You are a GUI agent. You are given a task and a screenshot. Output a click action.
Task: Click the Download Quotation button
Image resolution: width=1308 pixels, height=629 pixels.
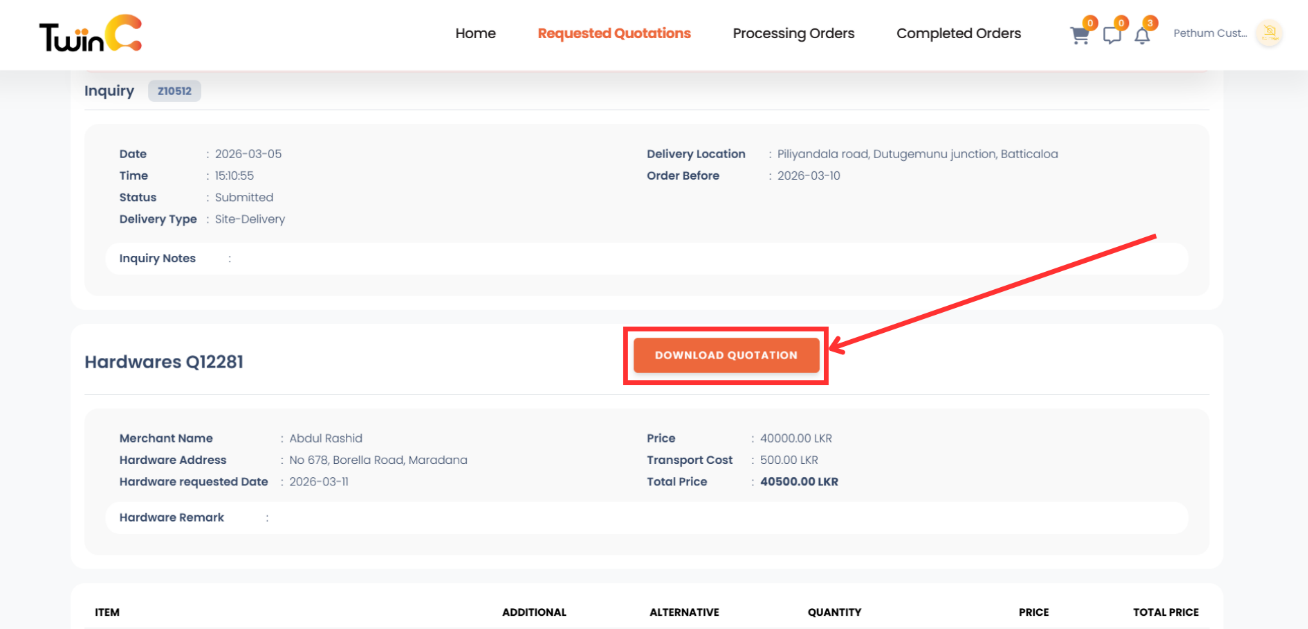(726, 355)
